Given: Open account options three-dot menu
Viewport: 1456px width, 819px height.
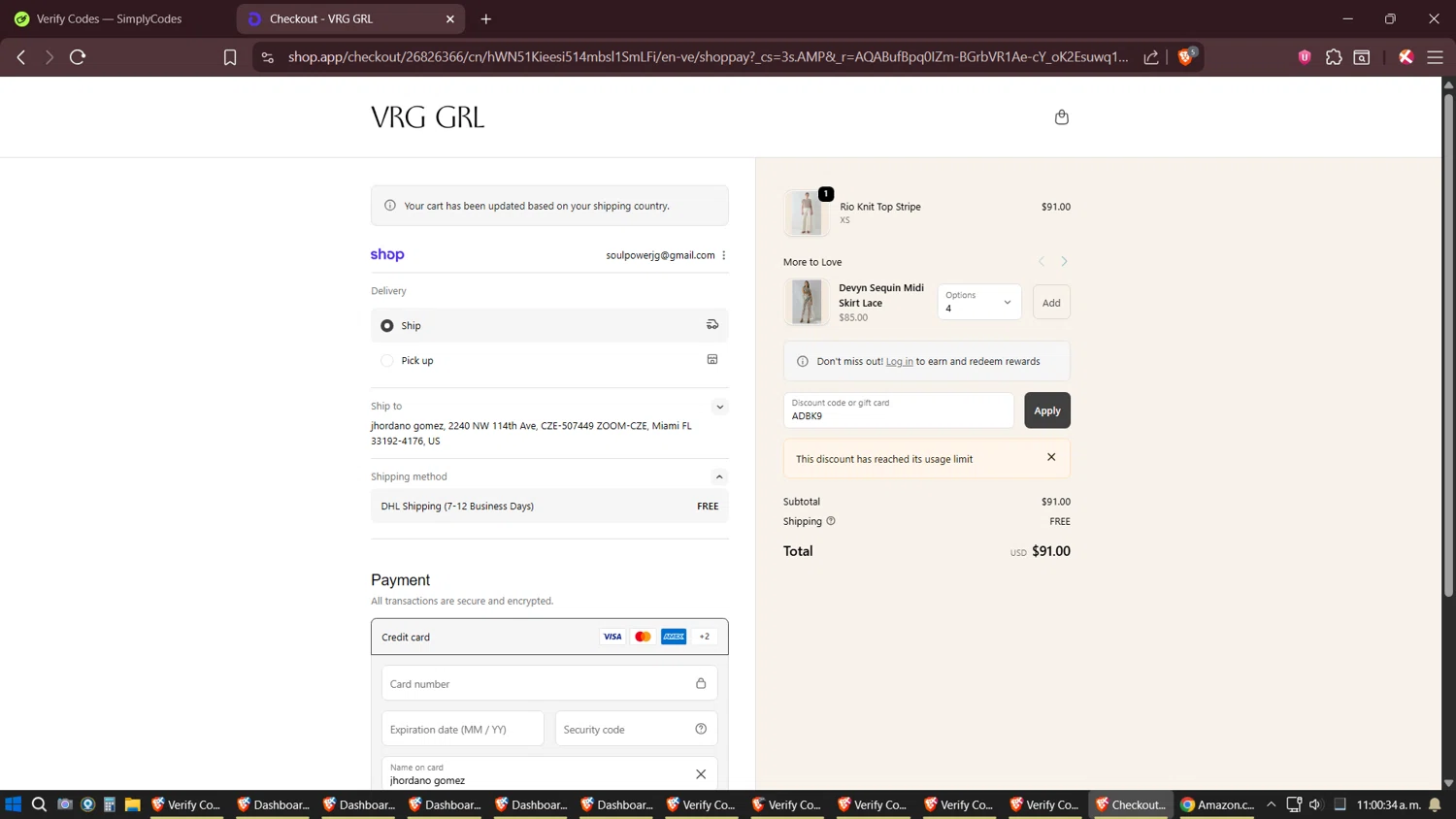Looking at the screenshot, I should coord(724,255).
